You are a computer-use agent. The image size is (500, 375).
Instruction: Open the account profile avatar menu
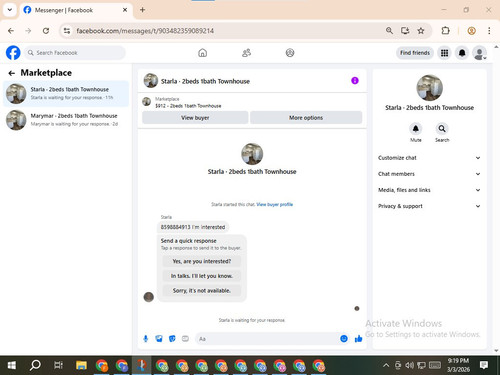479,53
